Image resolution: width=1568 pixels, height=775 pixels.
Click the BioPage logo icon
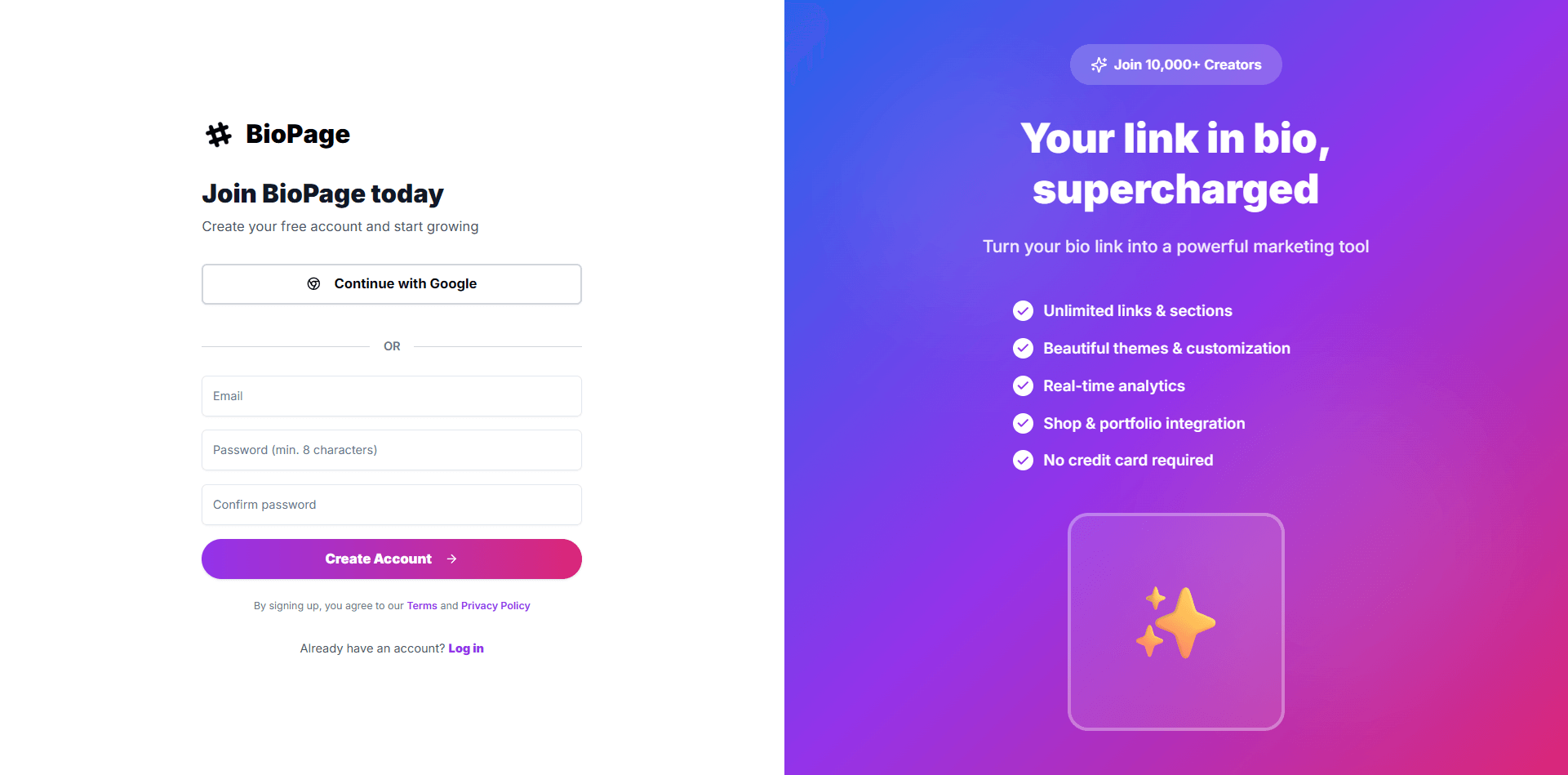tap(219, 135)
